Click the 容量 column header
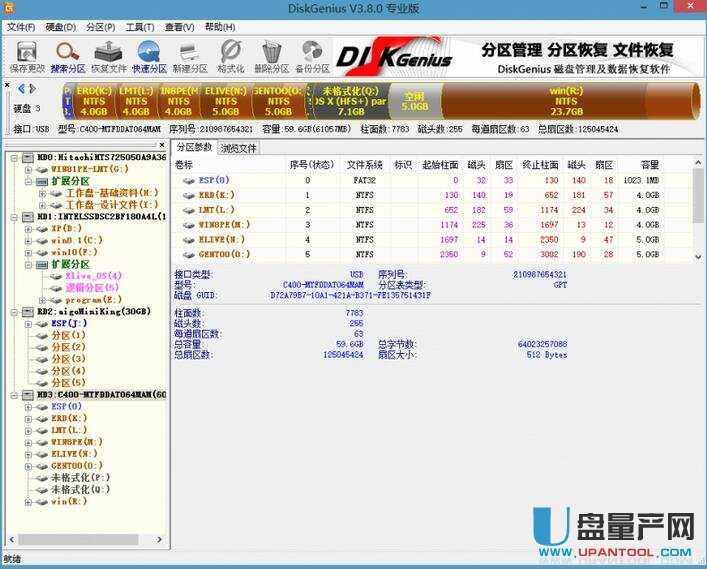This screenshot has width=707, height=569. (x=650, y=164)
